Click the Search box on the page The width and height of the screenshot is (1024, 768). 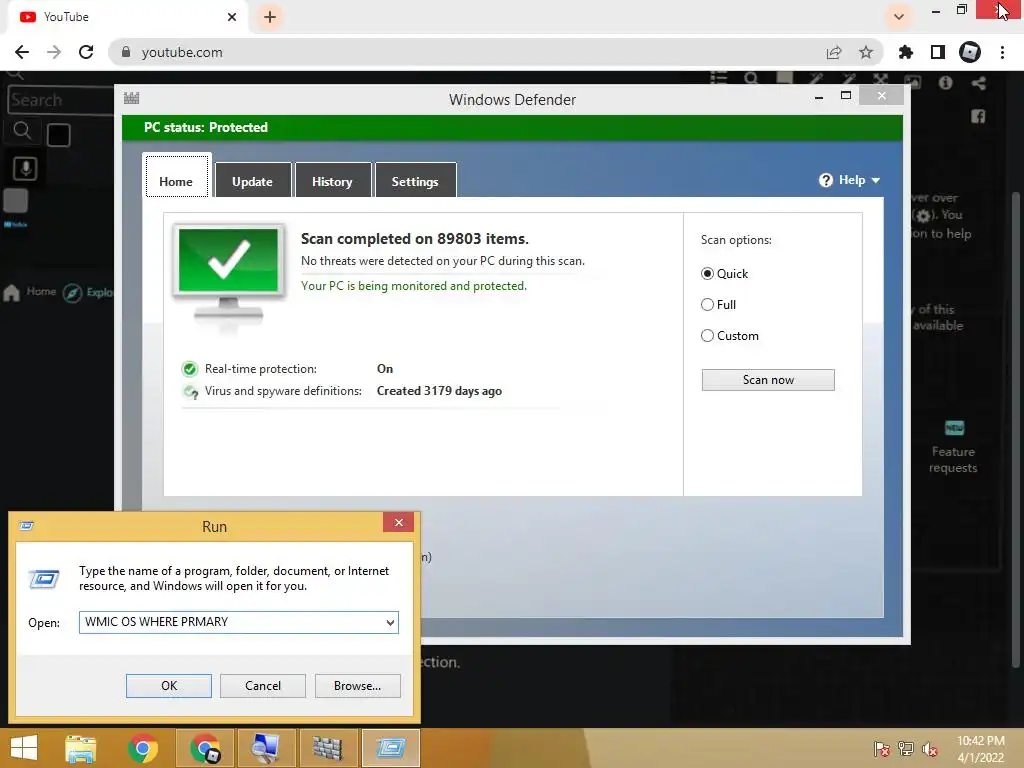tap(60, 100)
